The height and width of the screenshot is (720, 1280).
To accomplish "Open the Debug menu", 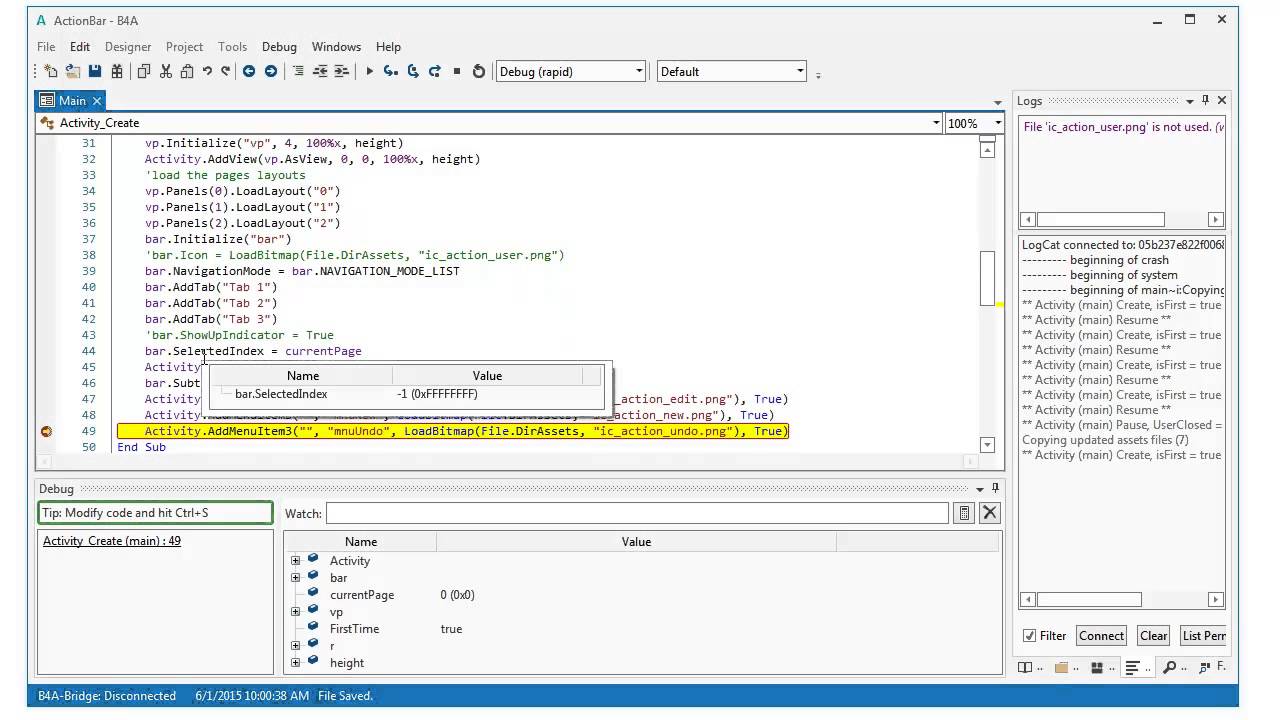I will point(279,47).
